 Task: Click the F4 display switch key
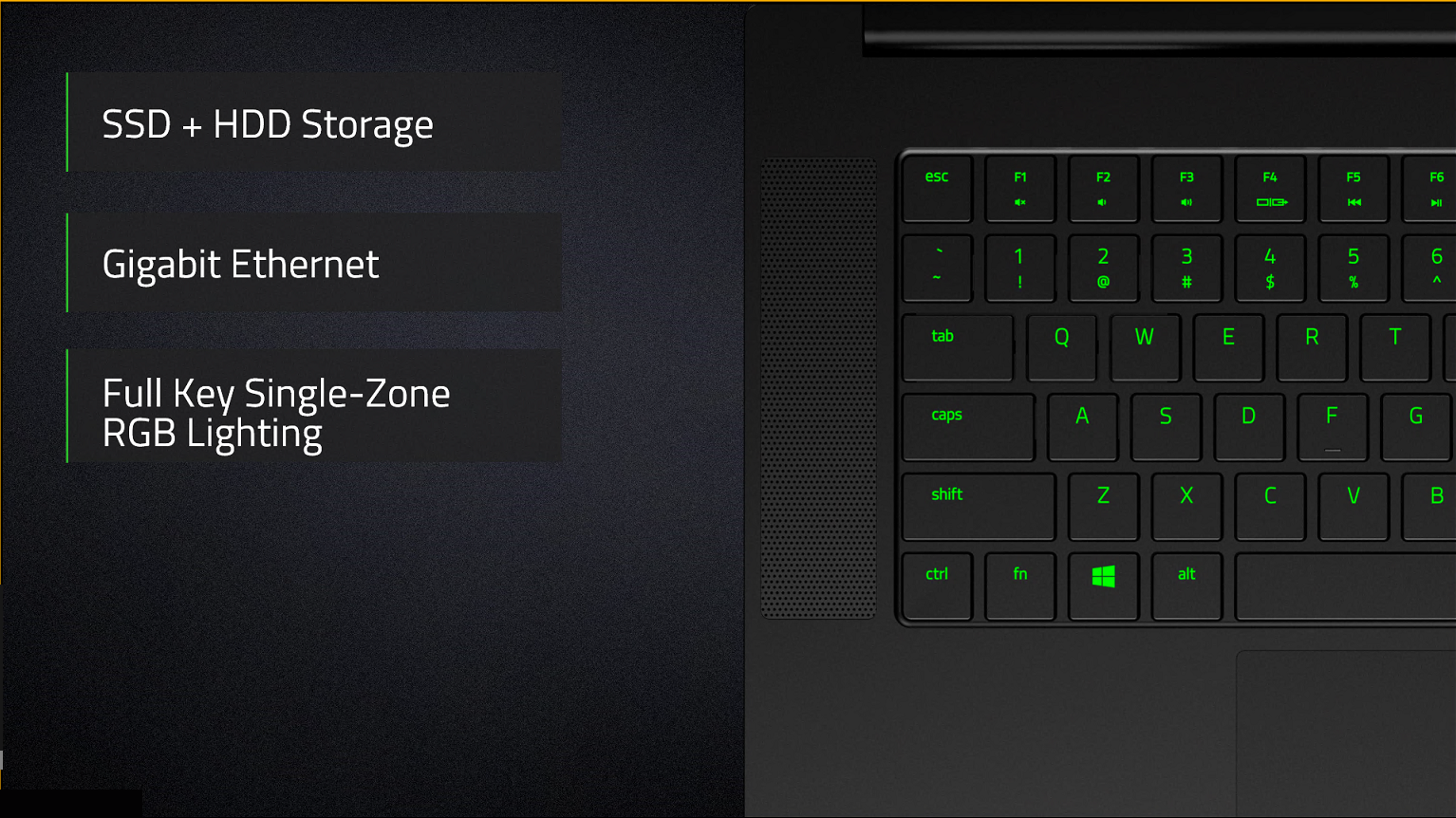1270,189
